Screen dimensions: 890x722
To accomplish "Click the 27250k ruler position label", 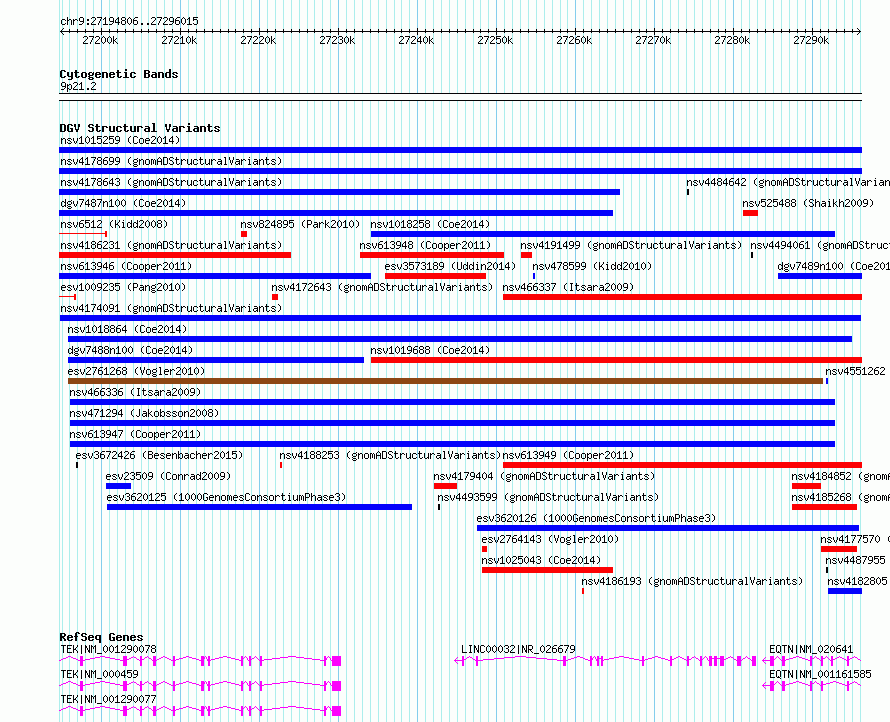I will [495, 40].
